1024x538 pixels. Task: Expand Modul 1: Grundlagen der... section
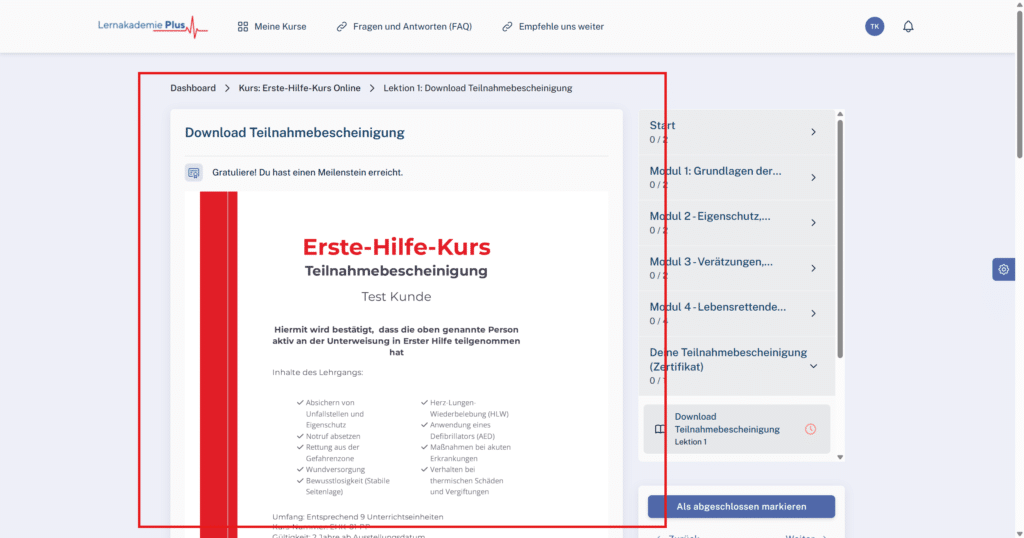[x=737, y=177]
